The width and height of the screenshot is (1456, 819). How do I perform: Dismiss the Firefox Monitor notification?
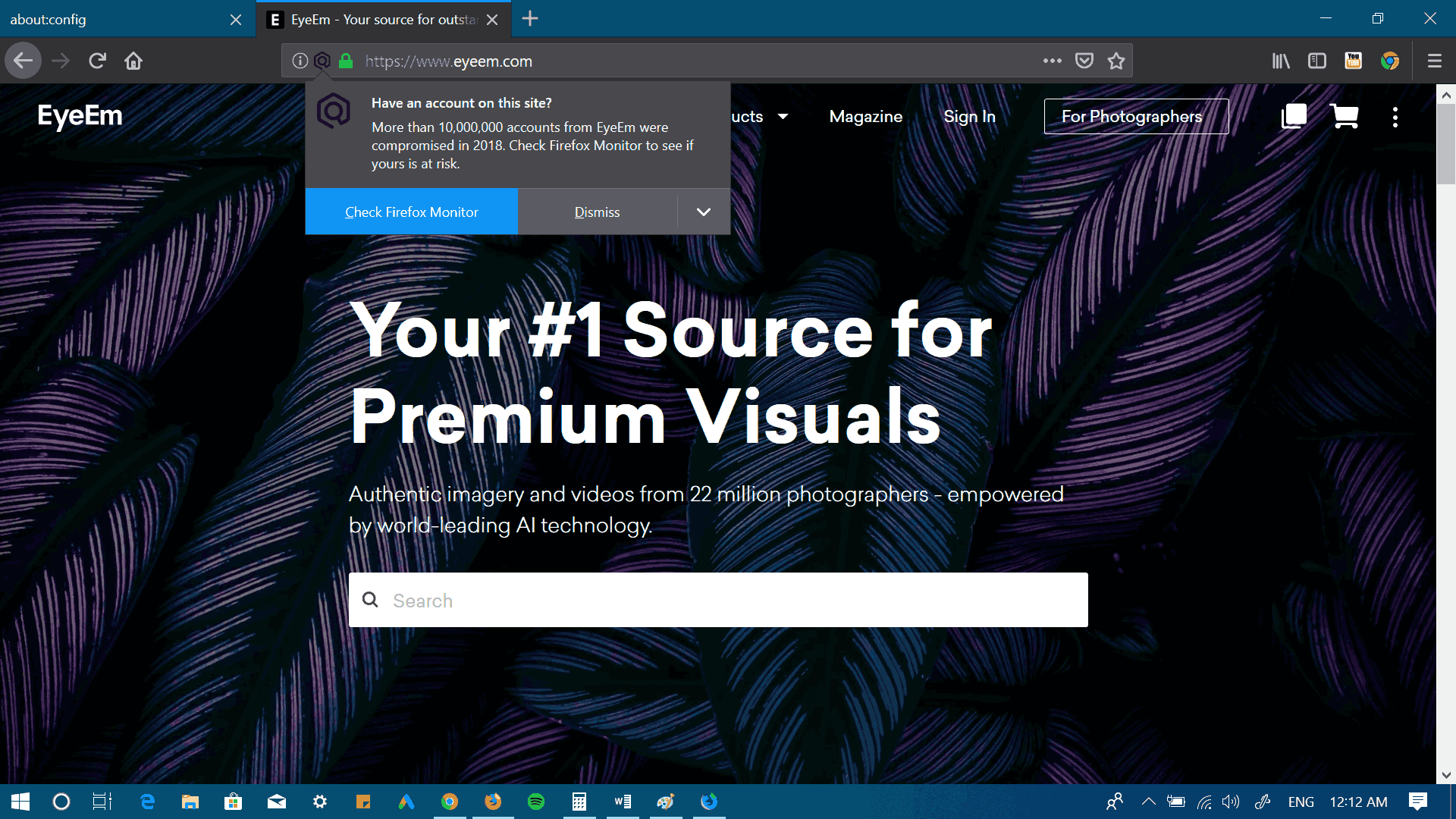pos(596,211)
